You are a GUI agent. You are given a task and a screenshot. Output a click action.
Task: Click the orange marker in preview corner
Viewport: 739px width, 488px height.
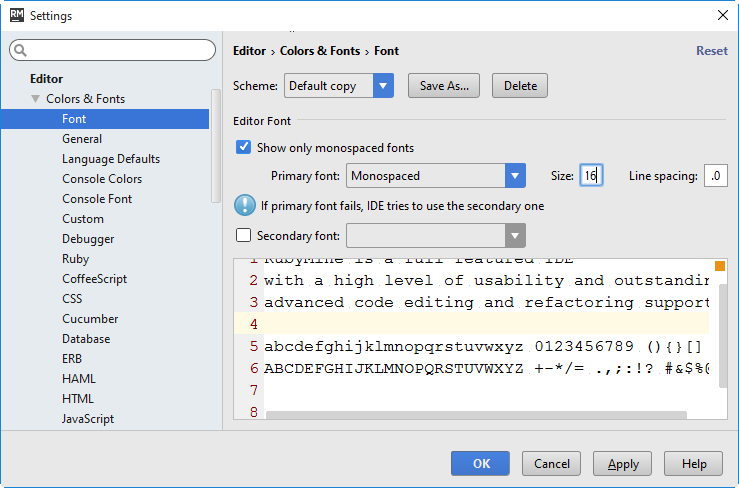pyautogui.click(x=719, y=266)
